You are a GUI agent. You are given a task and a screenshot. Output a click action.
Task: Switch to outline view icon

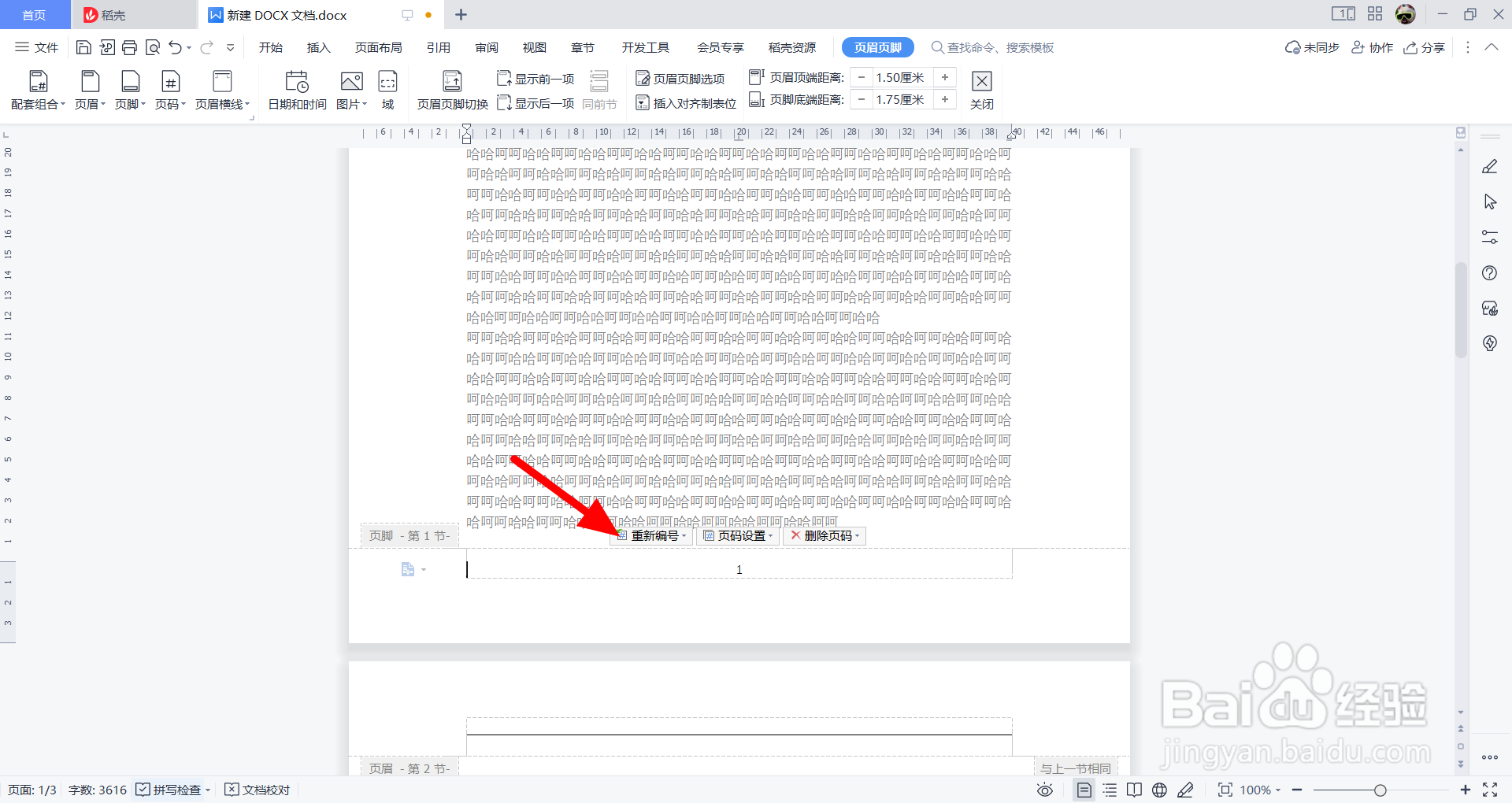[x=1110, y=790]
